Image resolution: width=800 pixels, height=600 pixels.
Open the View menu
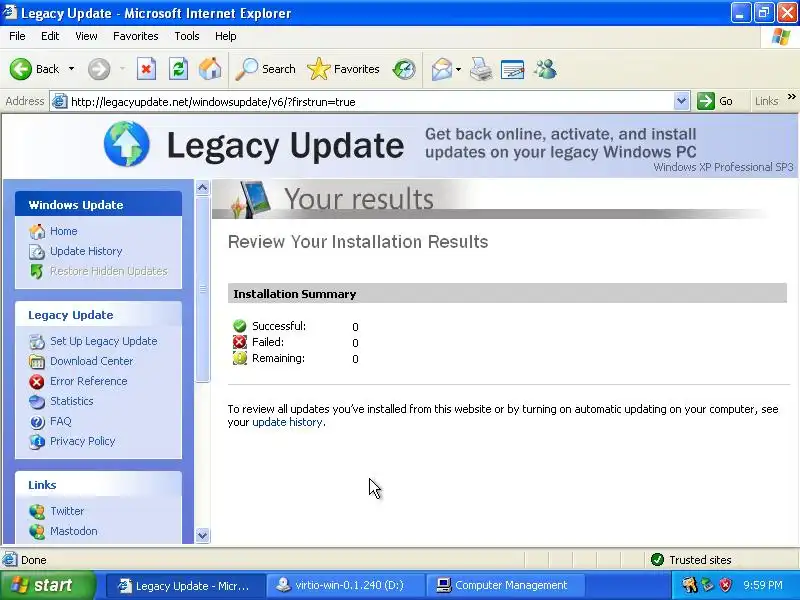coord(86,36)
